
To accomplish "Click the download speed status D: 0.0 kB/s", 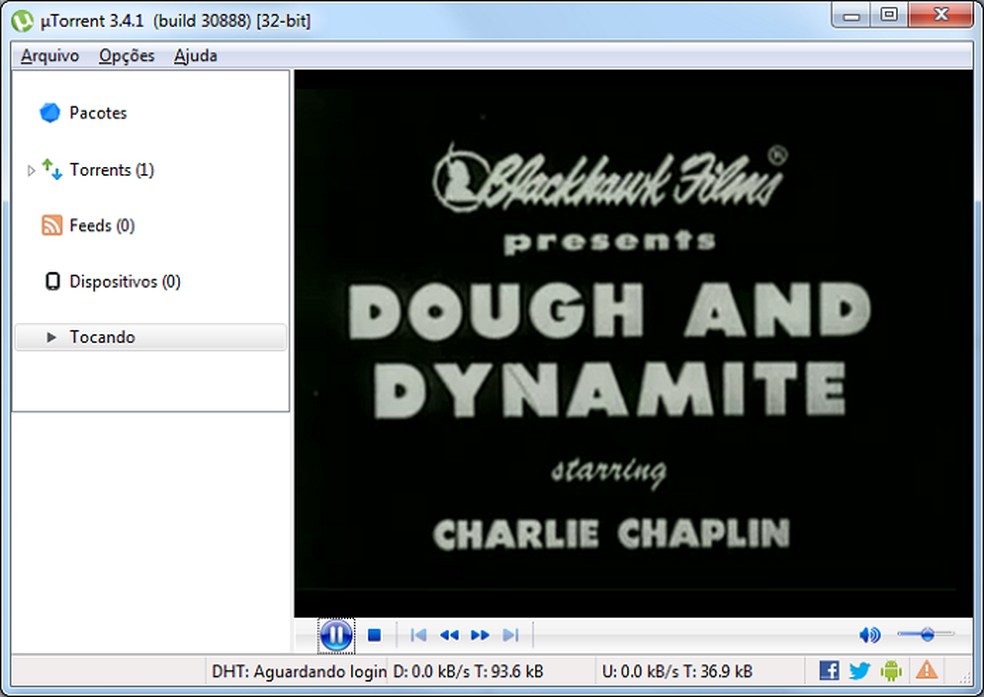I will tap(468, 671).
